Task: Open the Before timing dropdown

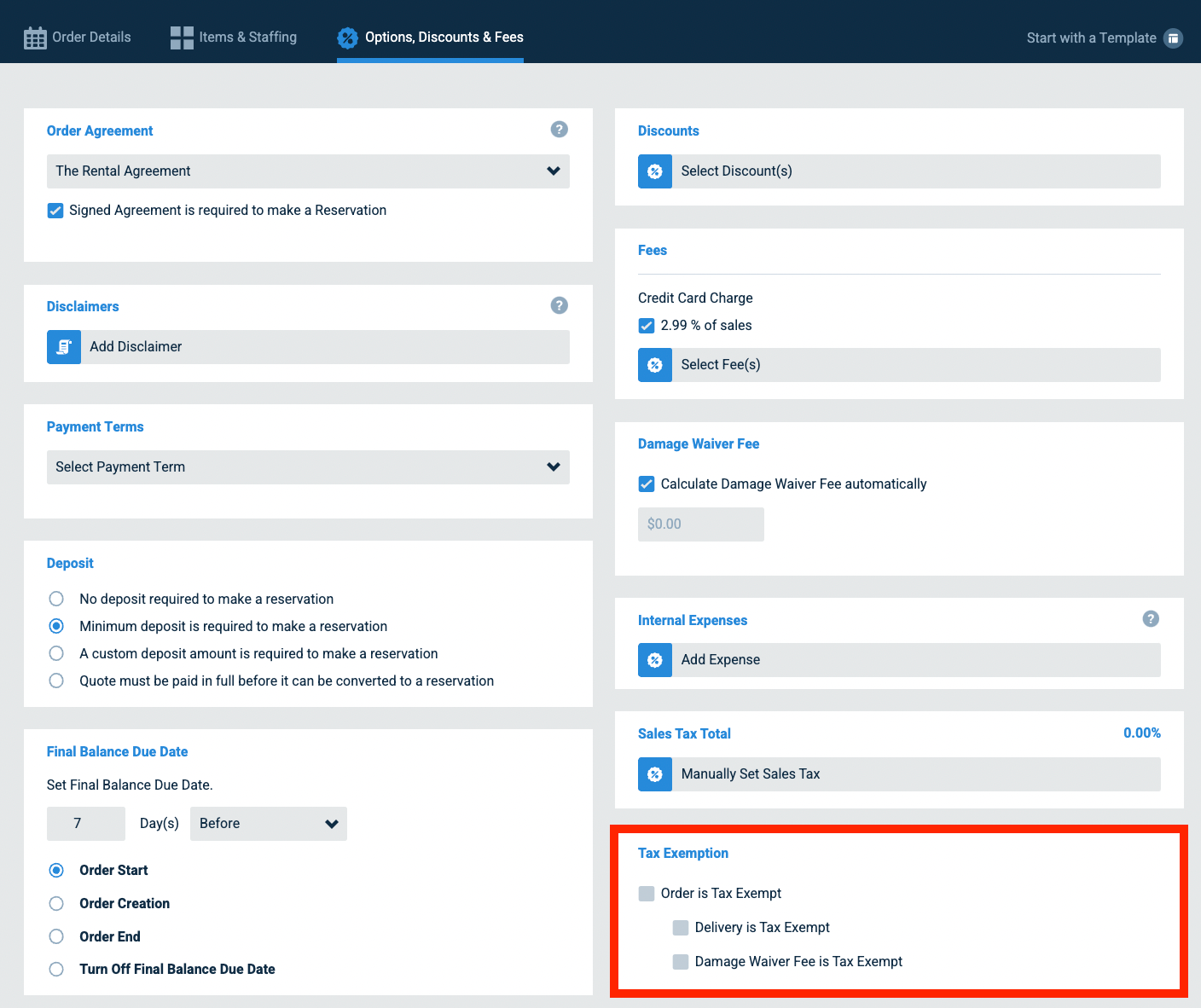Action: 268,824
